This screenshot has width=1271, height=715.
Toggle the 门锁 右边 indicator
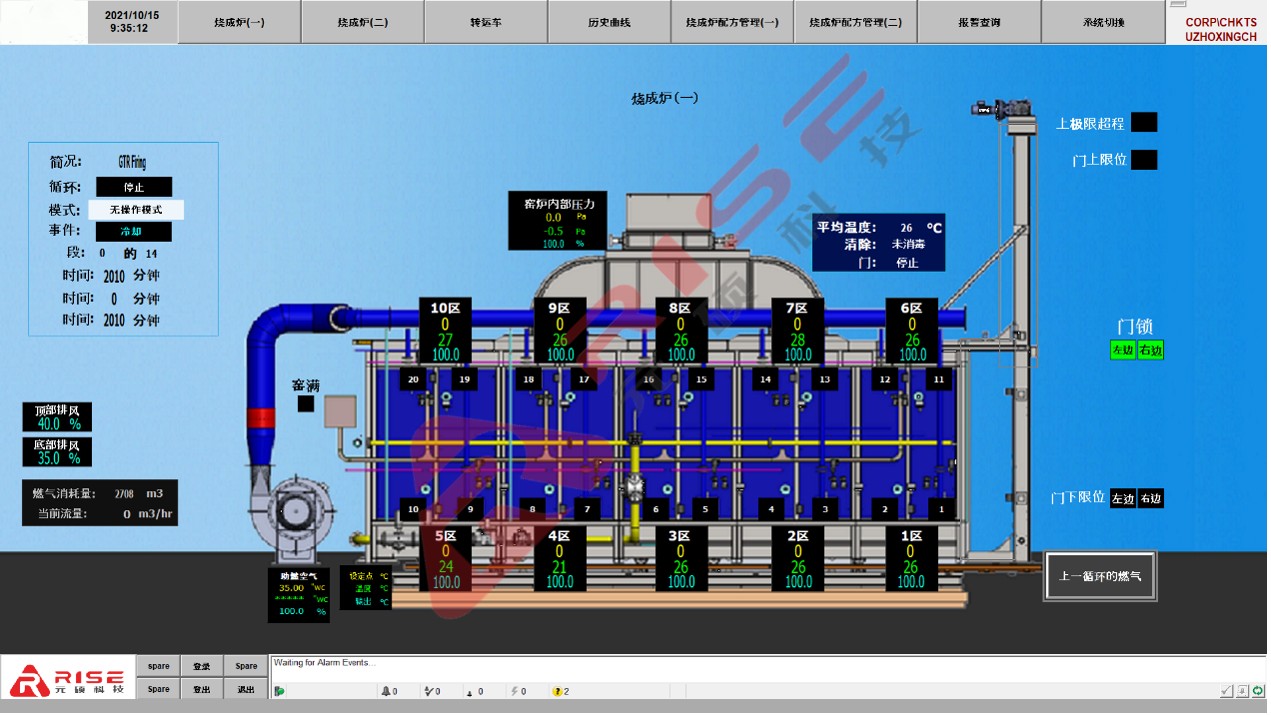point(1151,351)
